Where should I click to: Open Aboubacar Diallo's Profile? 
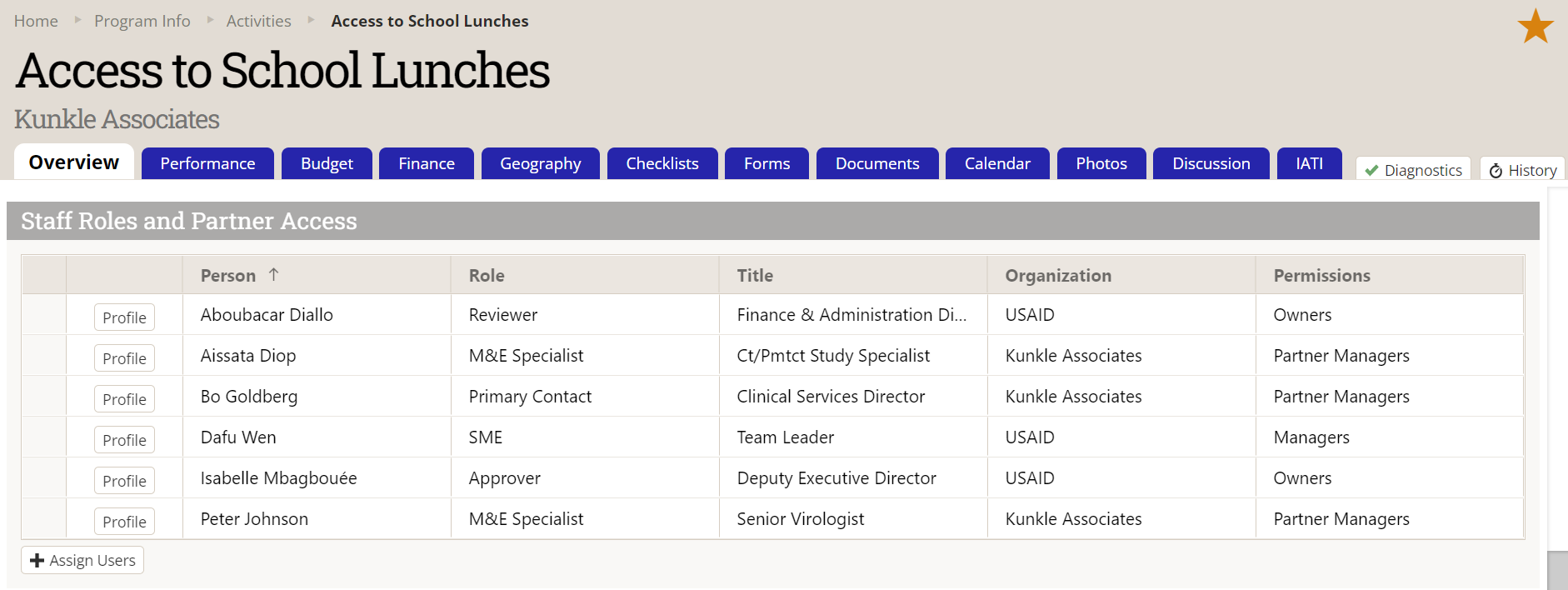tap(124, 317)
